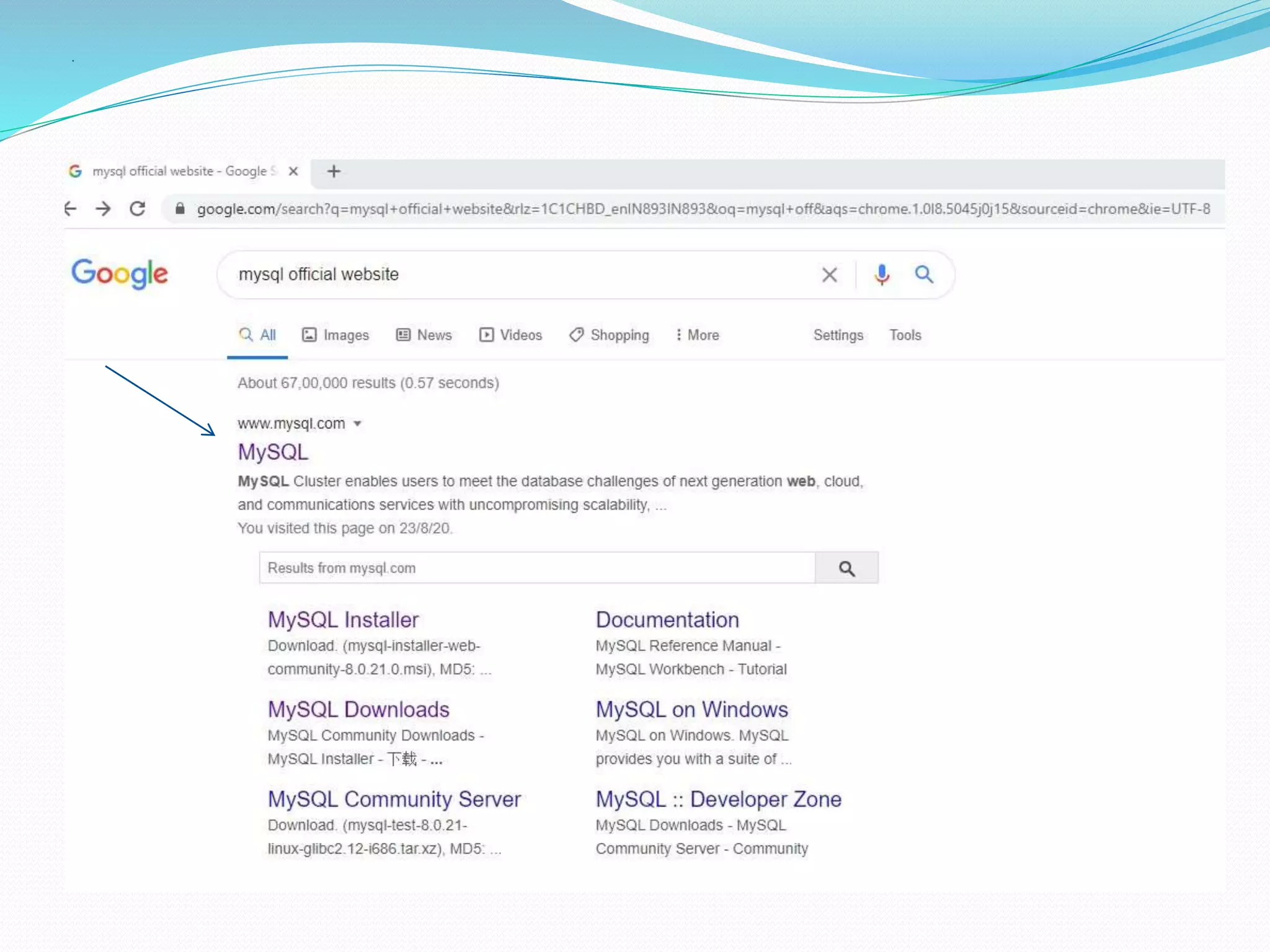Open the MySQL main result link
1270x952 pixels.
(x=273, y=452)
